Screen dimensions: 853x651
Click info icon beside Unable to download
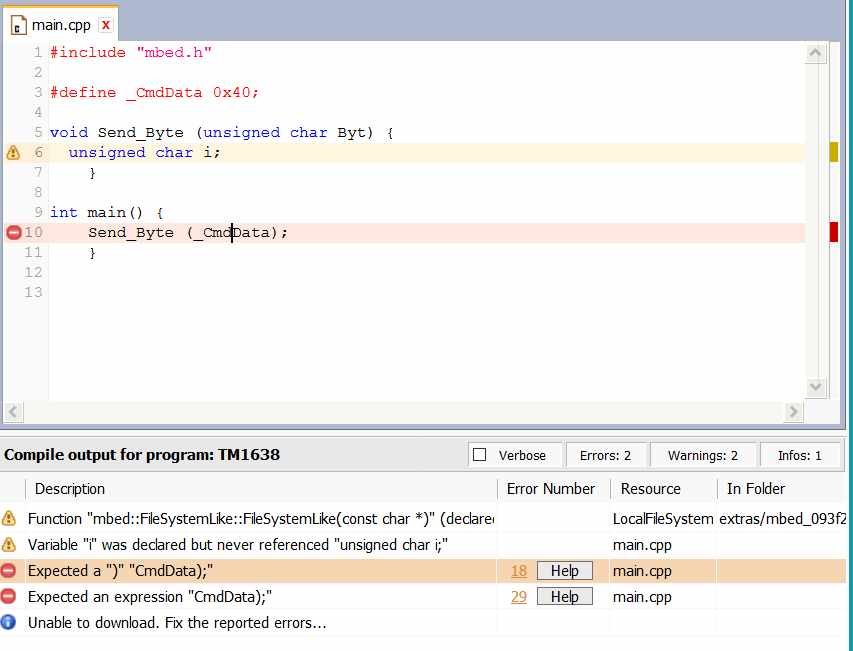[9, 622]
